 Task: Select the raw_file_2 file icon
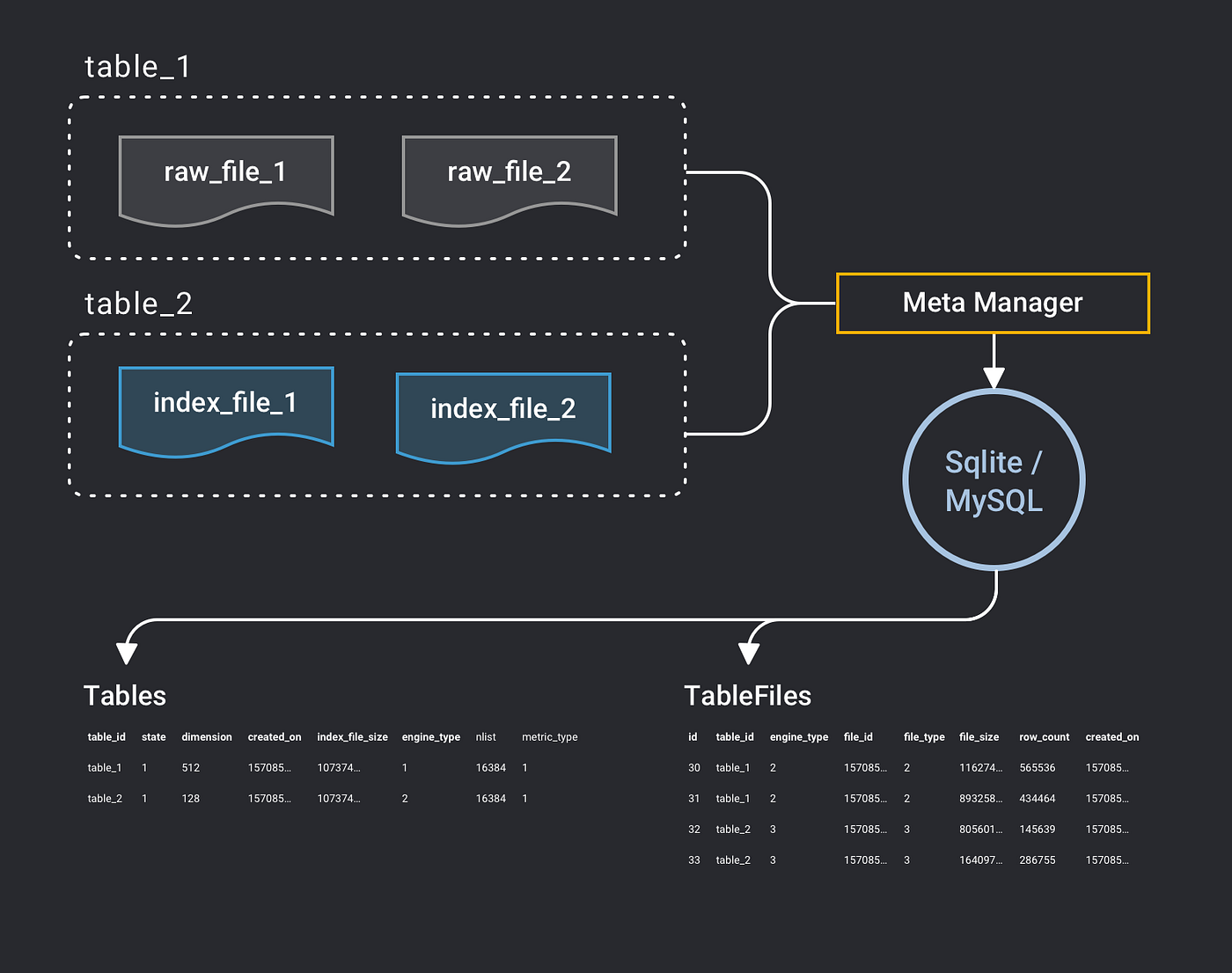point(509,175)
